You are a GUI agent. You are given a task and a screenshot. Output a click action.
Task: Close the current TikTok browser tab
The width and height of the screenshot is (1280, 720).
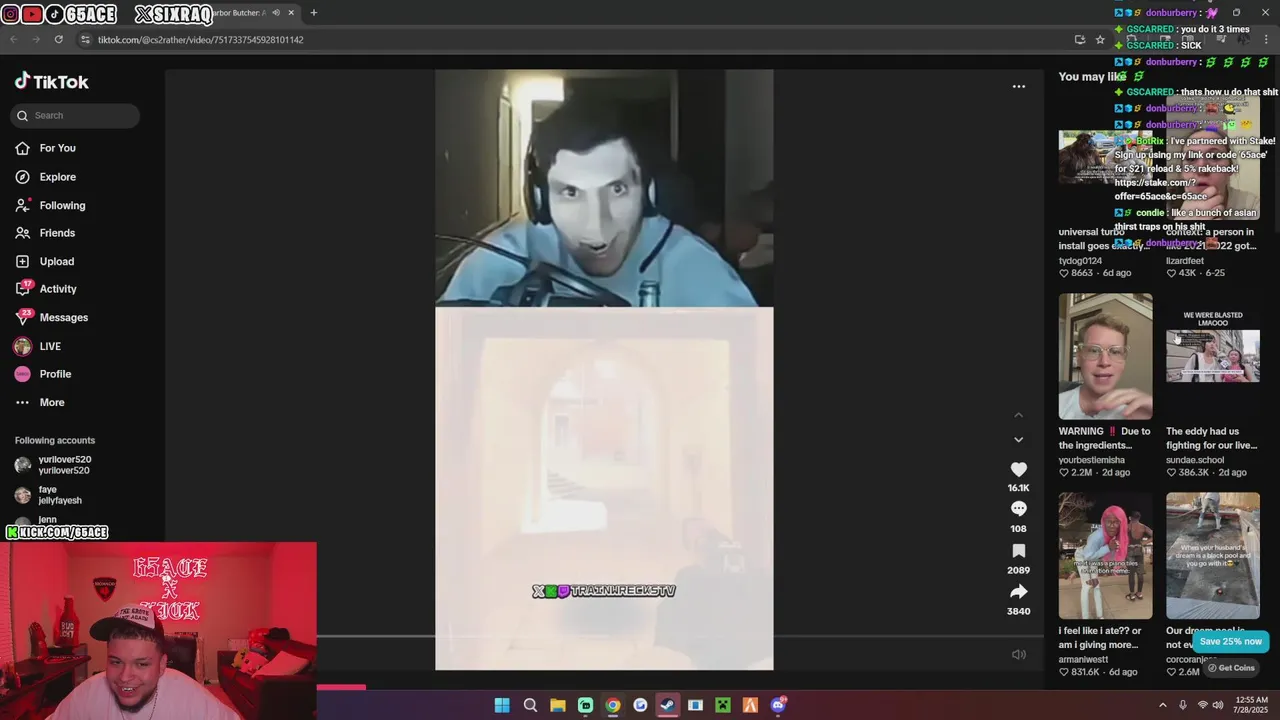[291, 13]
